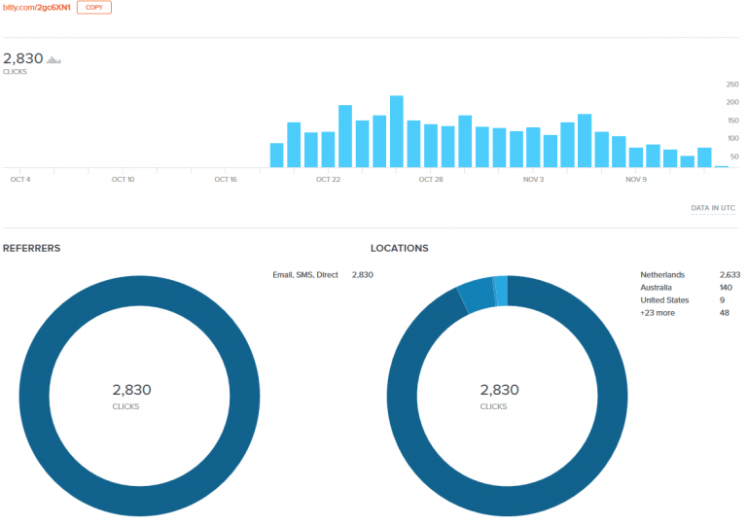Click the NOV 3 date label on axis
The width and height of the screenshot is (747, 524).
533,180
